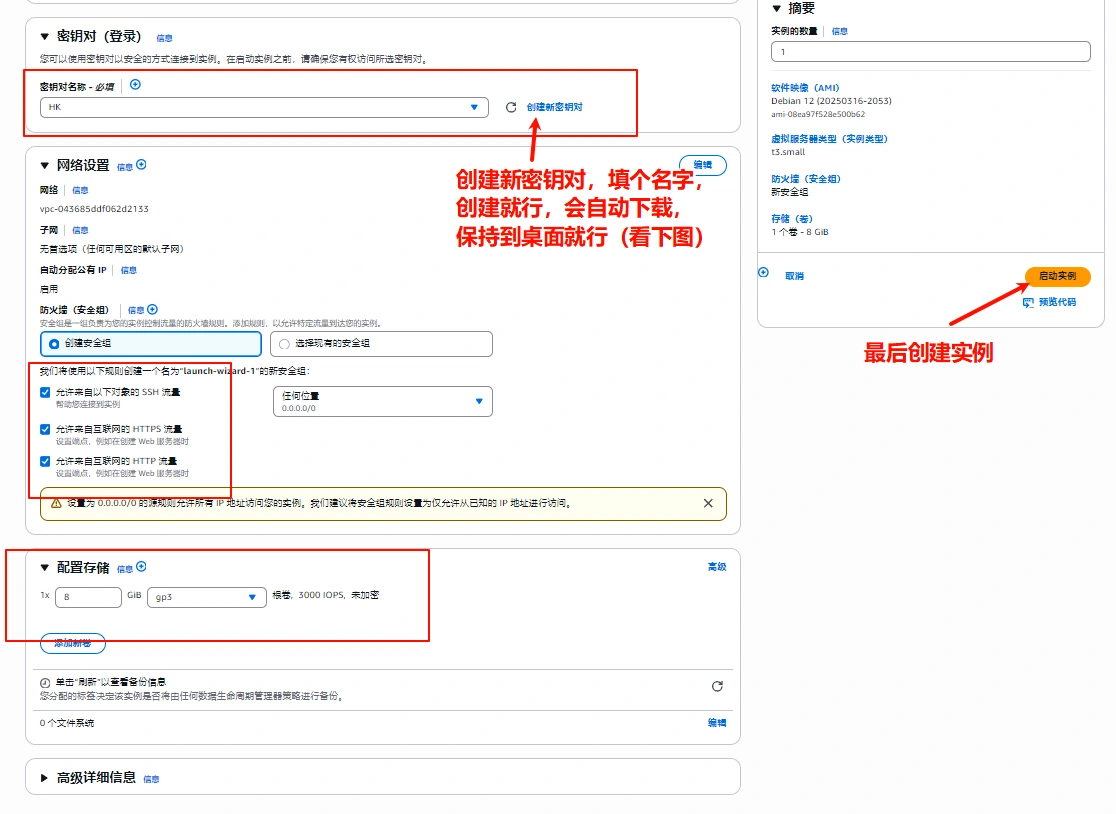Click the storage size GiB input field
This screenshot has width=1116, height=814.
(88, 597)
